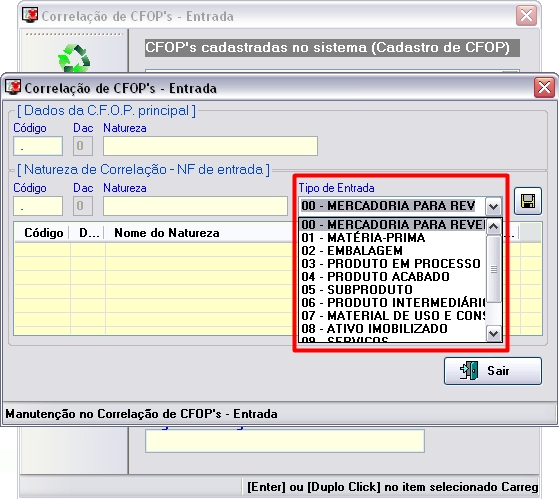Click the front window title bar application icon

coord(13,87)
